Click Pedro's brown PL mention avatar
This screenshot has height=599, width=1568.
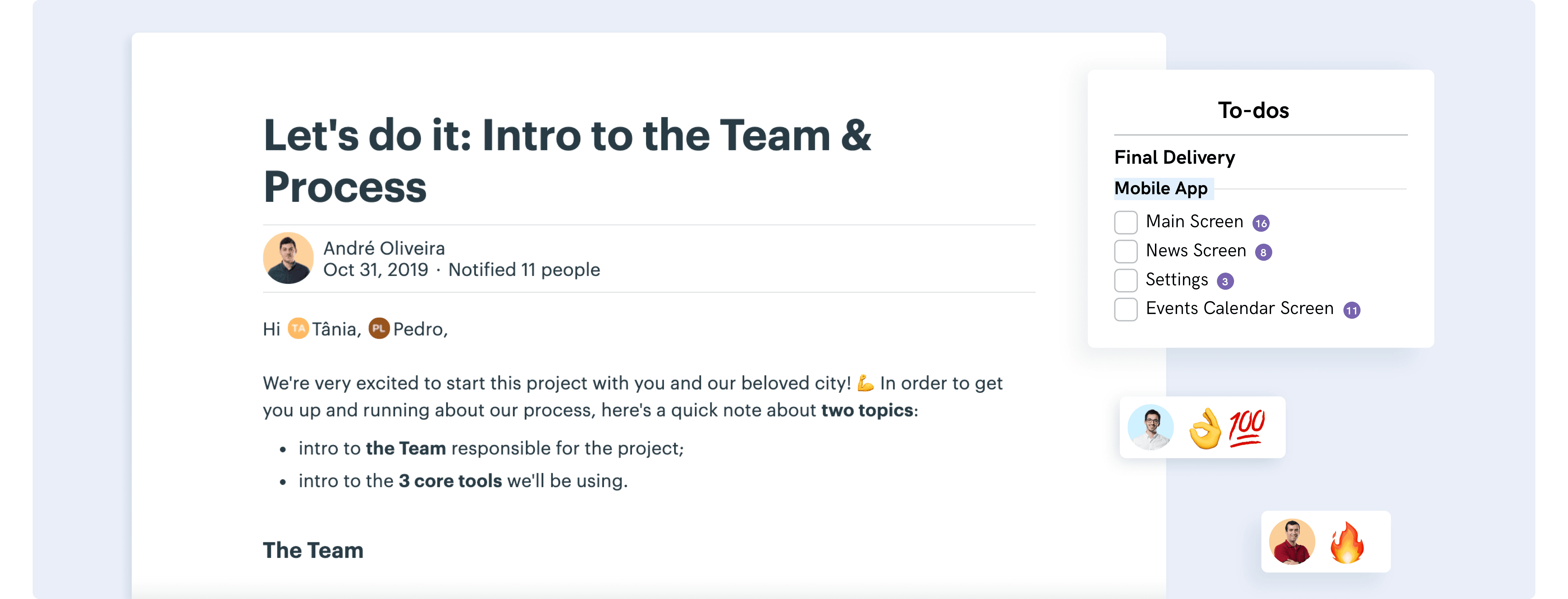point(379,329)
